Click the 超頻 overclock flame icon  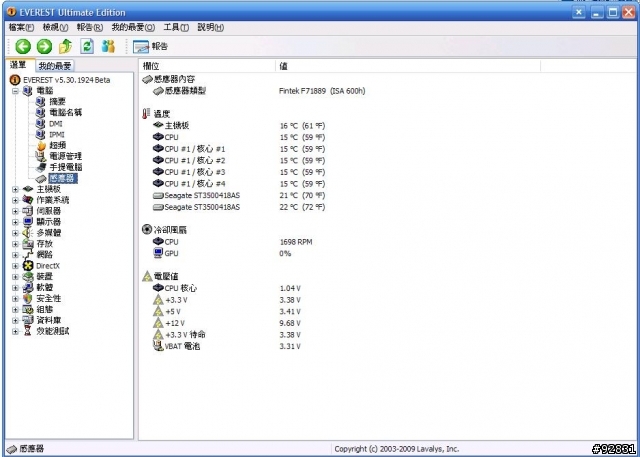[41, 146]
